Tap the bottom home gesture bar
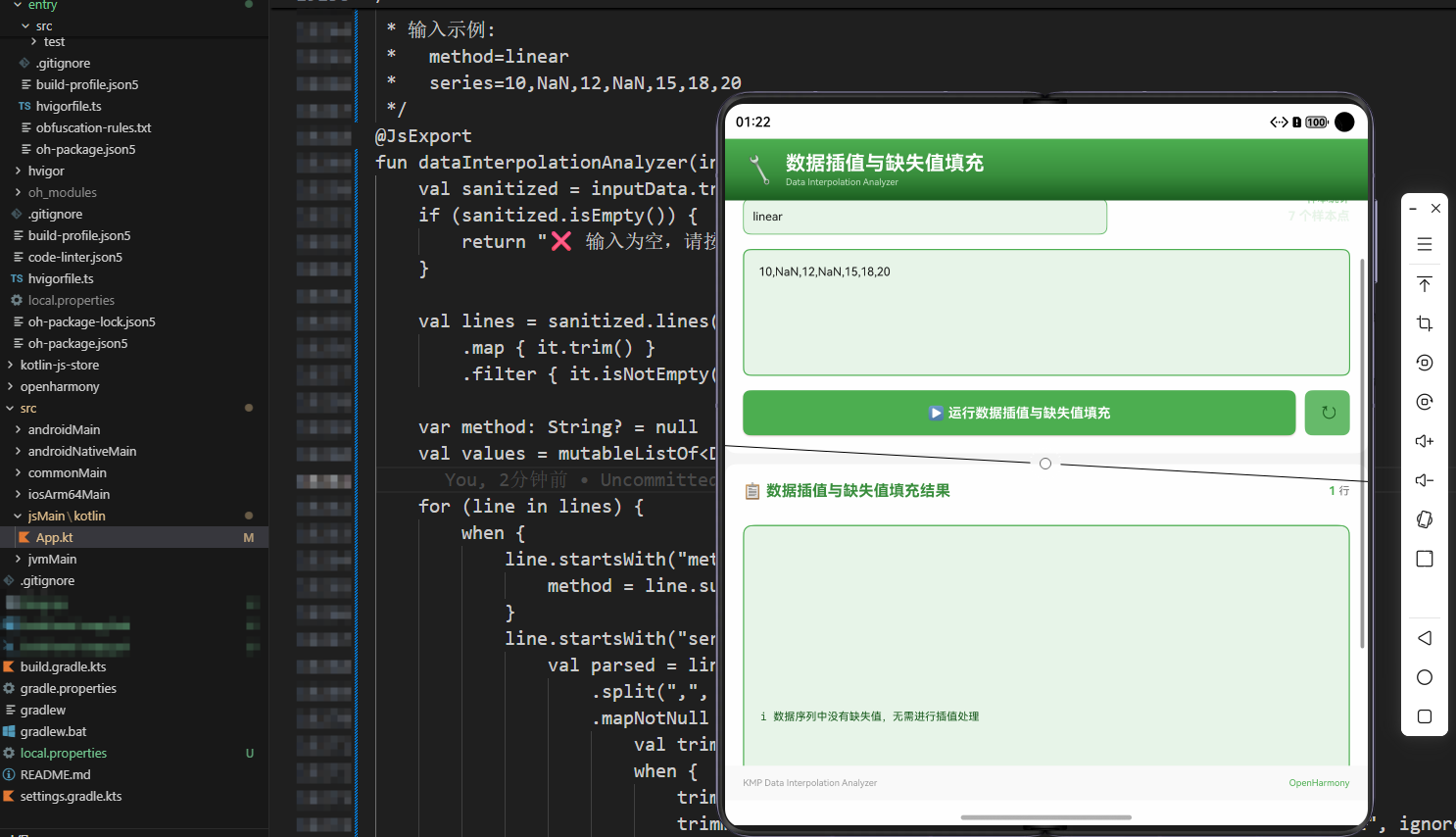Image resolution: width=1456 pixels, height=837 pixels. (1046, 816)
